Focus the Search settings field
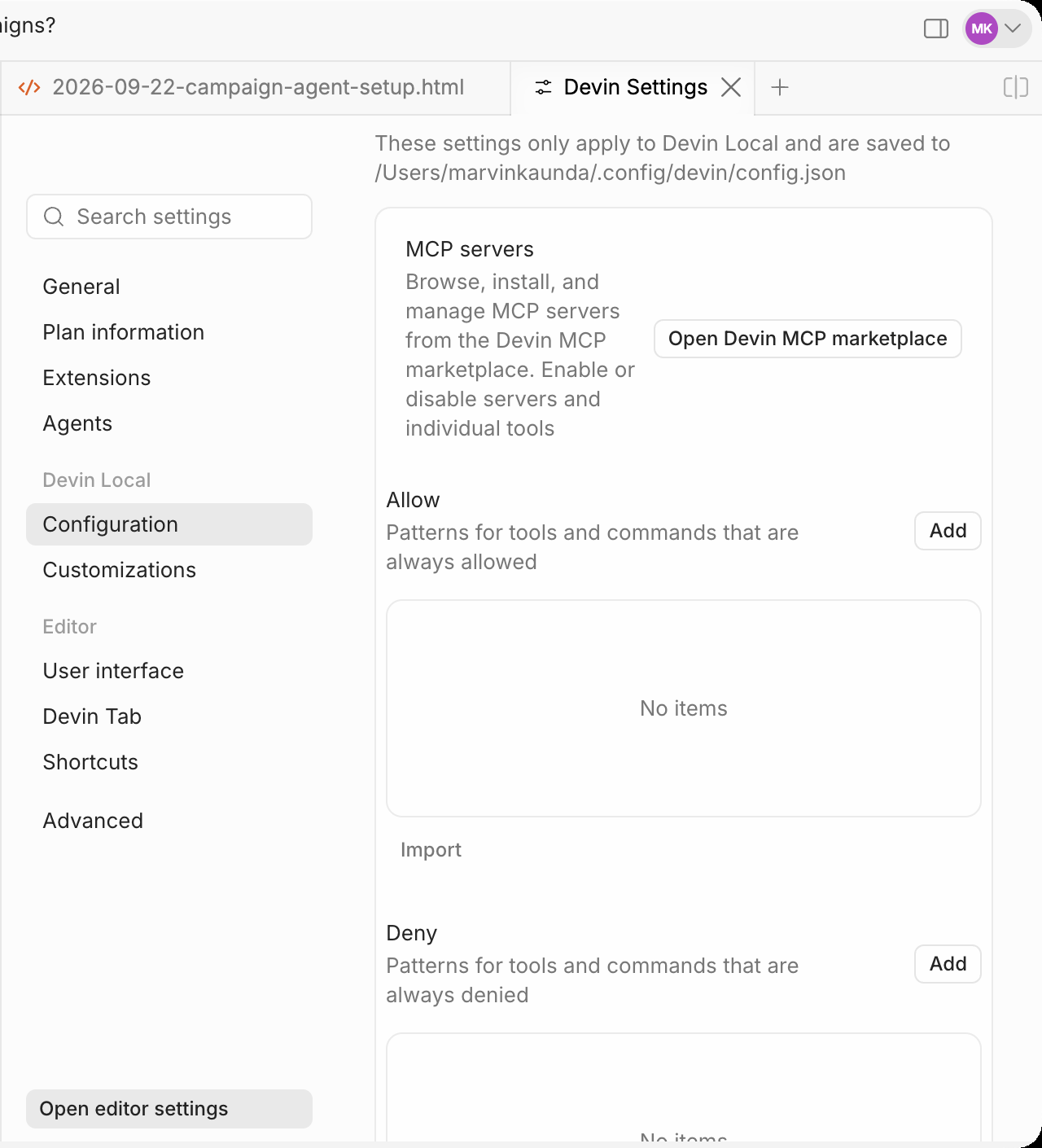Screen dimensions: 1042x1148 [x=169, y=217]
